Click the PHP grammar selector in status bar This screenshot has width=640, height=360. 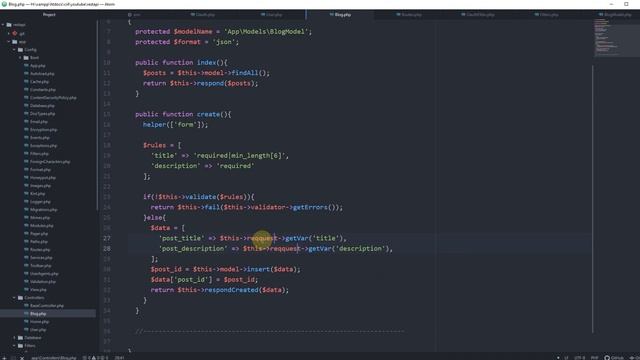595,358
